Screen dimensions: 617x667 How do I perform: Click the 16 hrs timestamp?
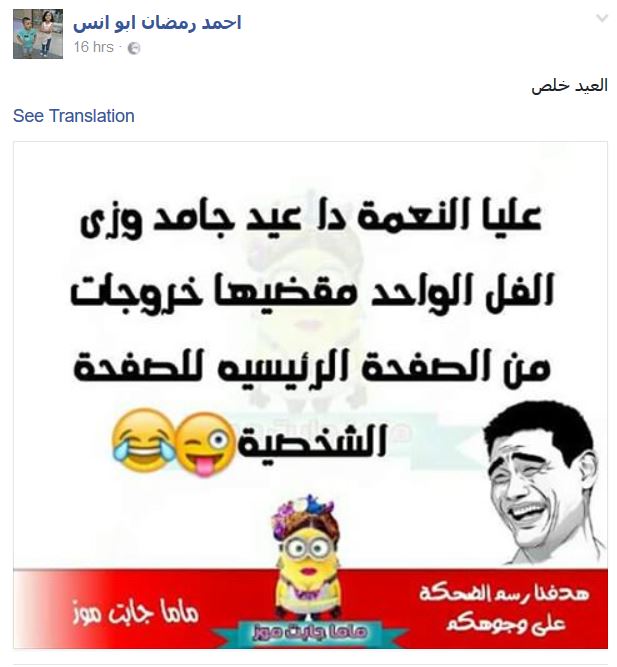pos(93,47)
